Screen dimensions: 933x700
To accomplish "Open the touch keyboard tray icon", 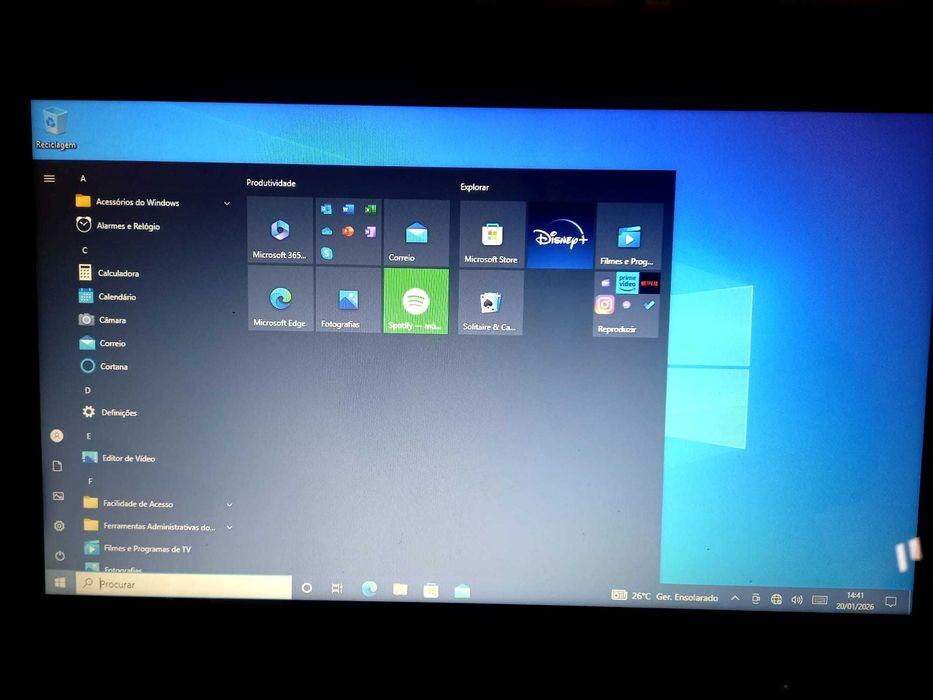I will tap(819, 600).
